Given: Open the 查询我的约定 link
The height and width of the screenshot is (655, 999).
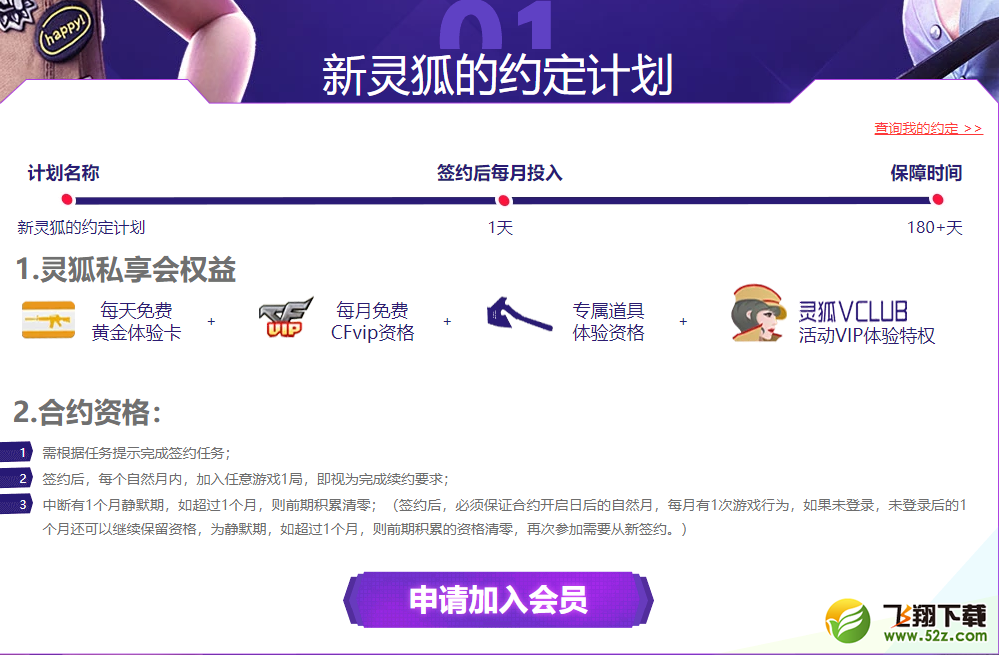Looking at the screenshot, I should 928,128.
